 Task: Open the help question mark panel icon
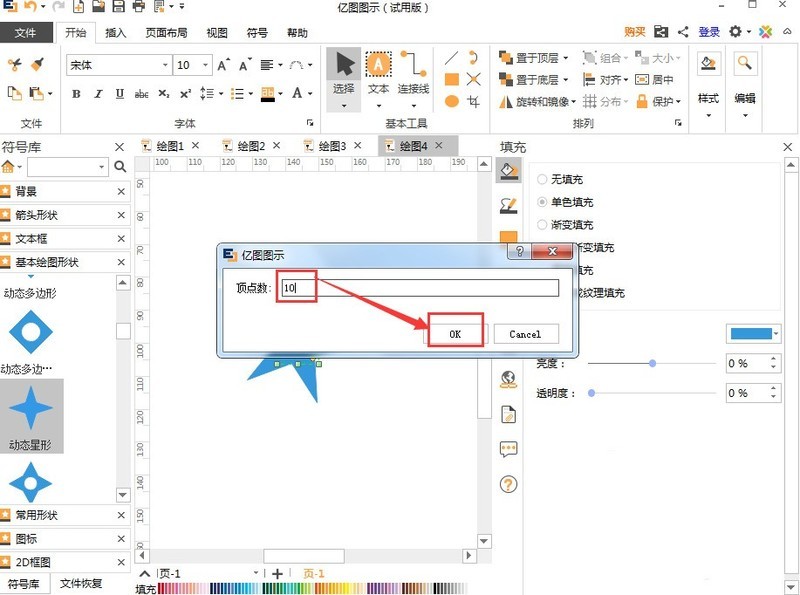[x=508, y=484]
